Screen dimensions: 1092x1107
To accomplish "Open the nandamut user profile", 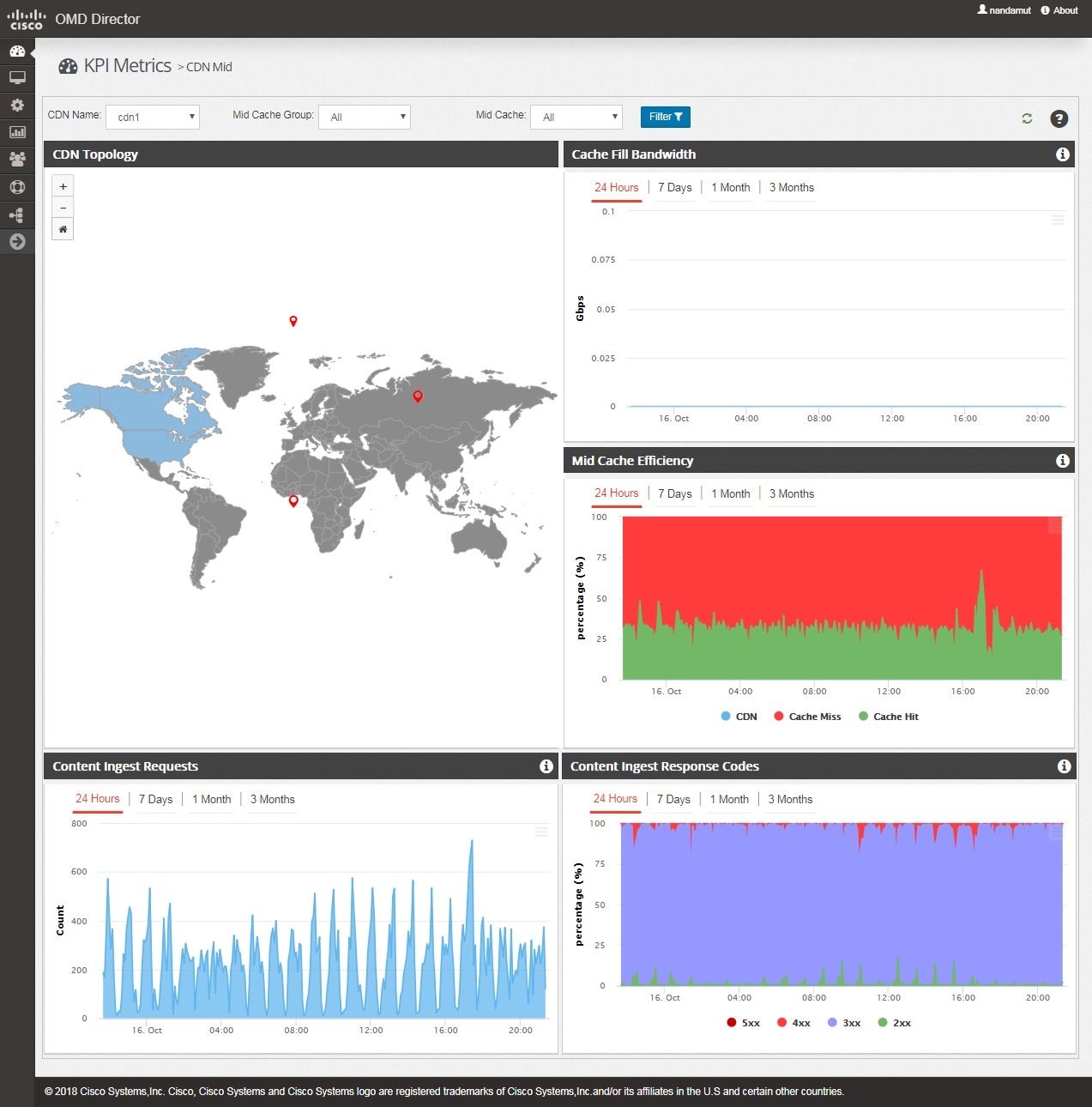I will (x=1004, y=10).
